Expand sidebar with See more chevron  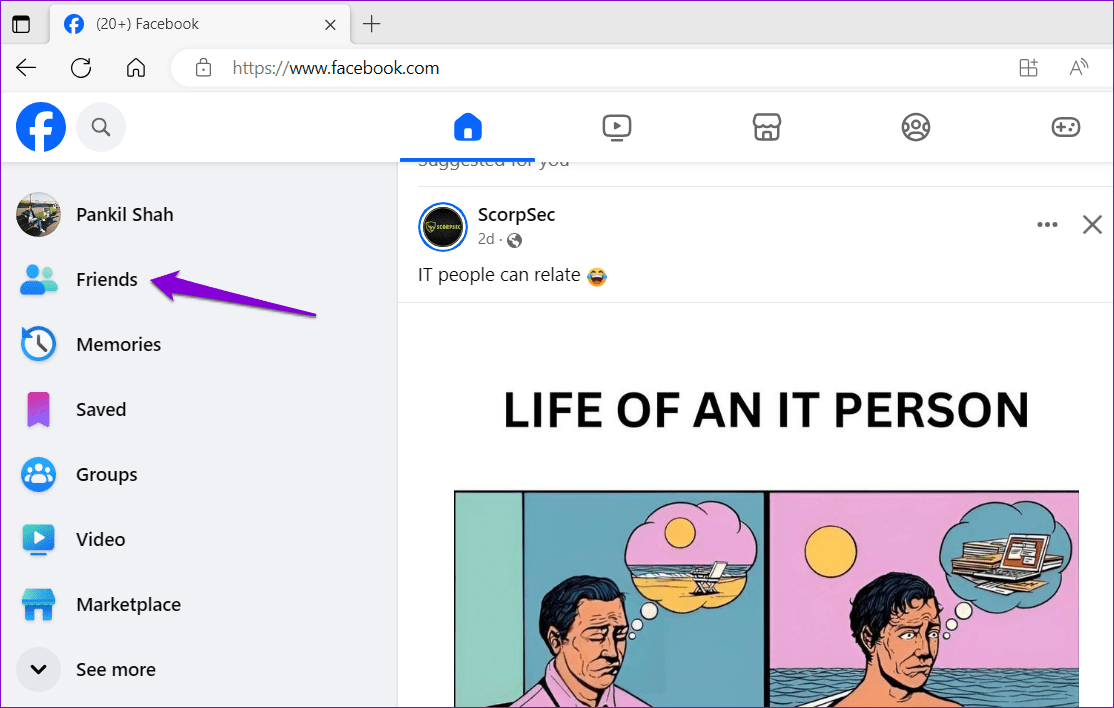coord(38,669)
